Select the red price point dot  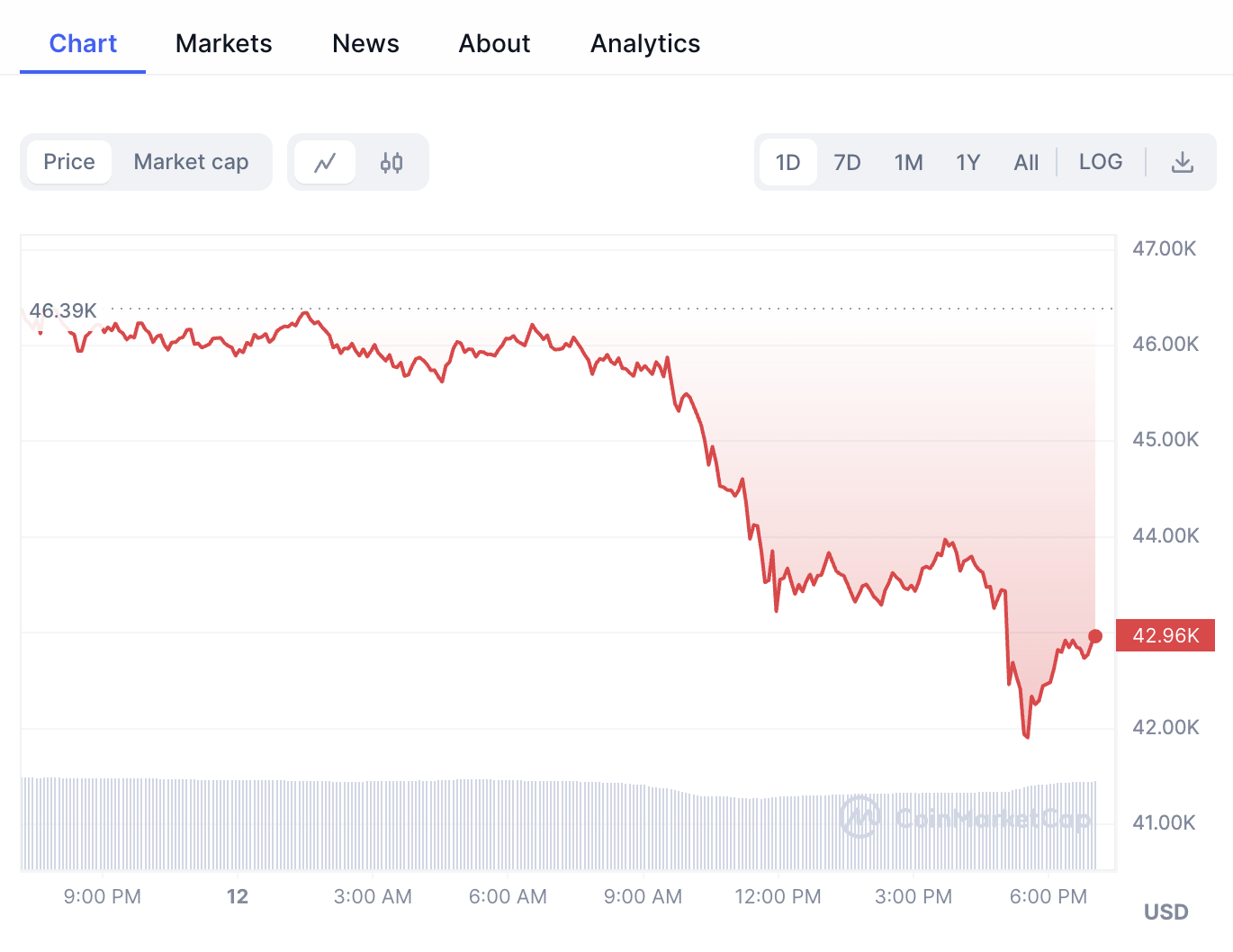coord(1096,636)
